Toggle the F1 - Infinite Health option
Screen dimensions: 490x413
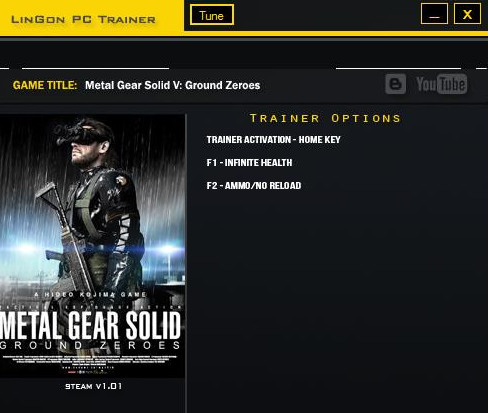249,163
